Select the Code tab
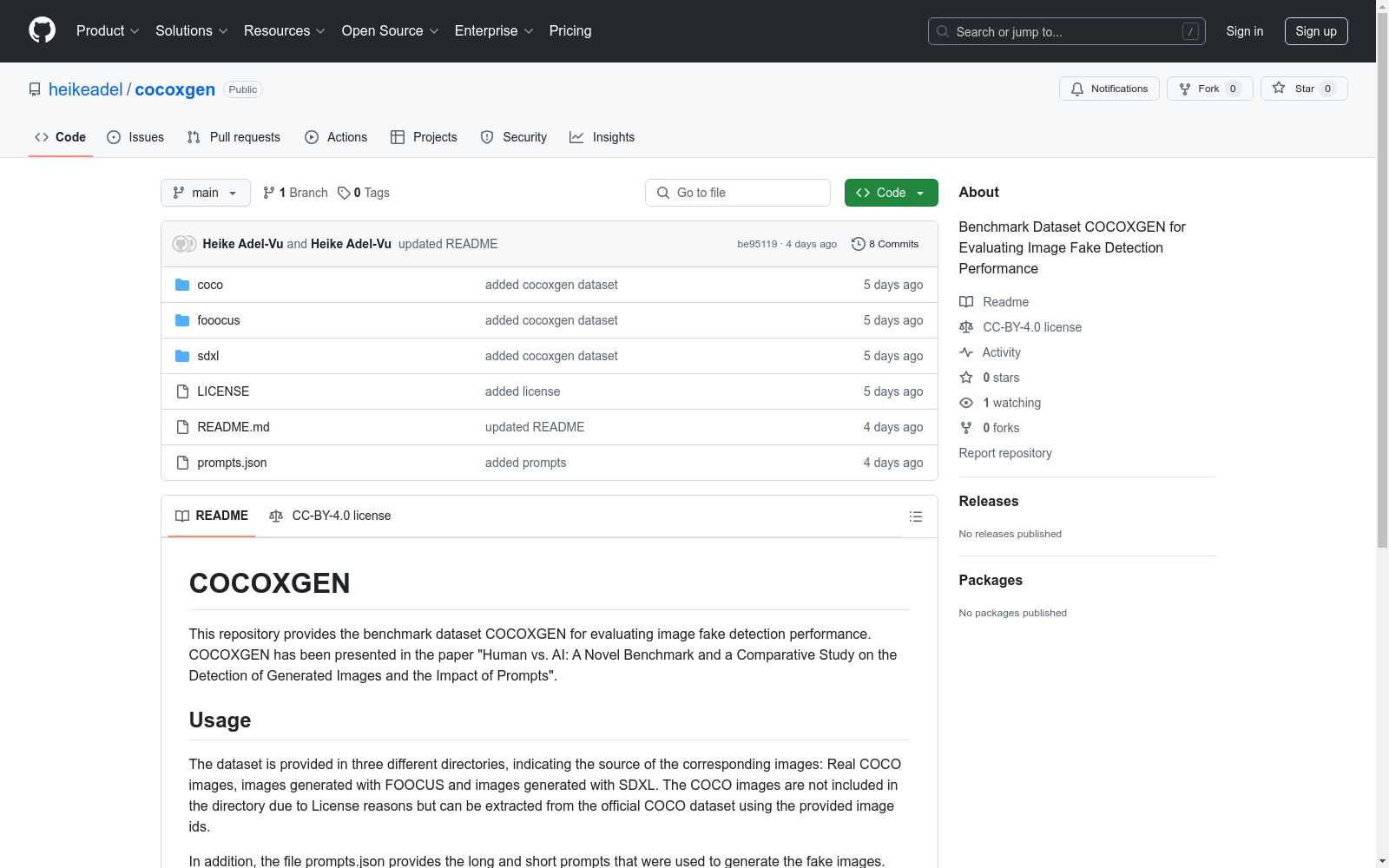 [x=61, y=137]
